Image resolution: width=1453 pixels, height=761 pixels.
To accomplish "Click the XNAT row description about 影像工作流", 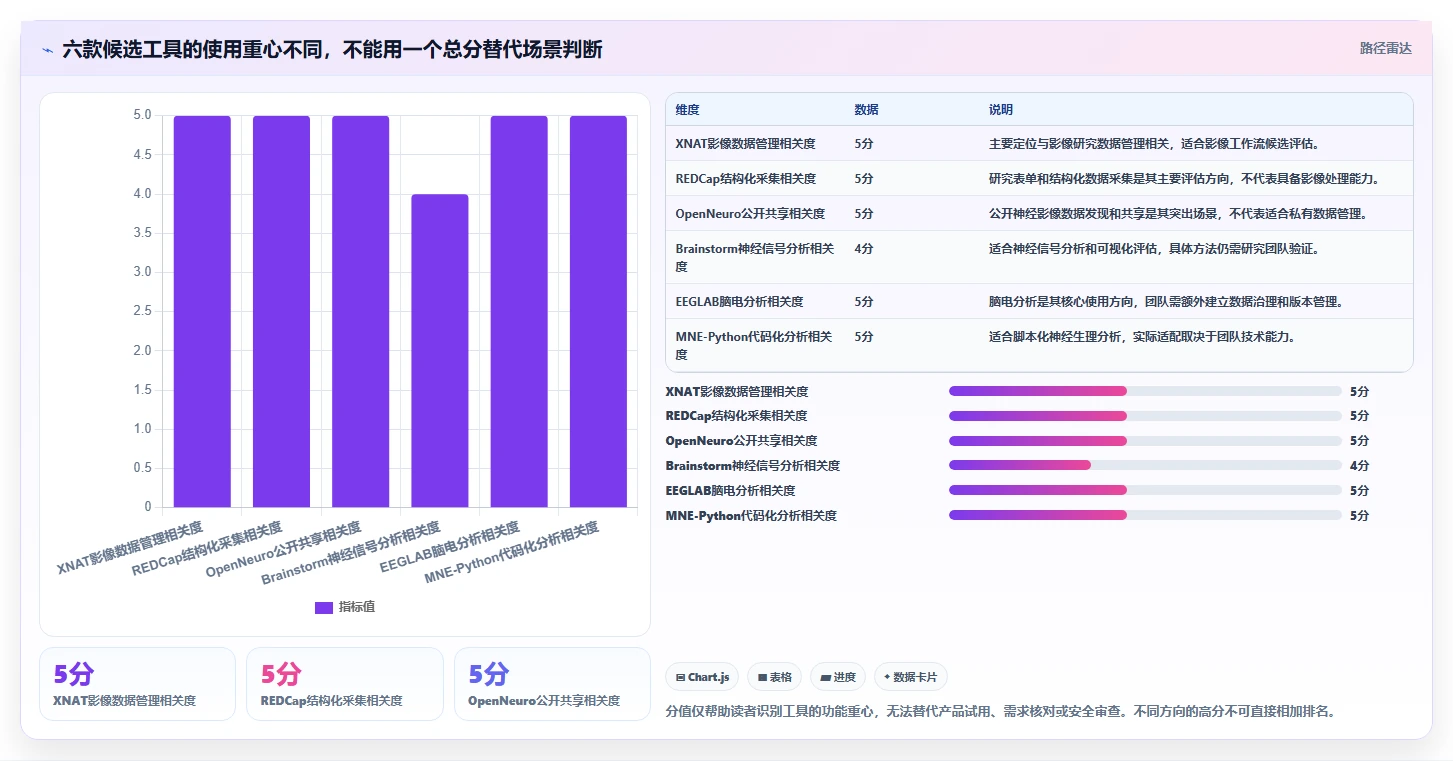I will (1154, 143).
